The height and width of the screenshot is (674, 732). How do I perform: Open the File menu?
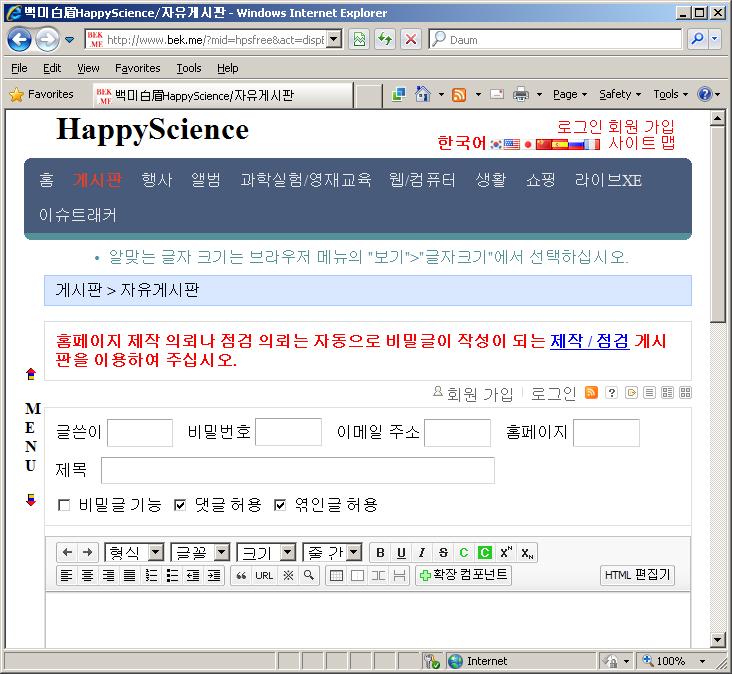click(x=19, y=68)
